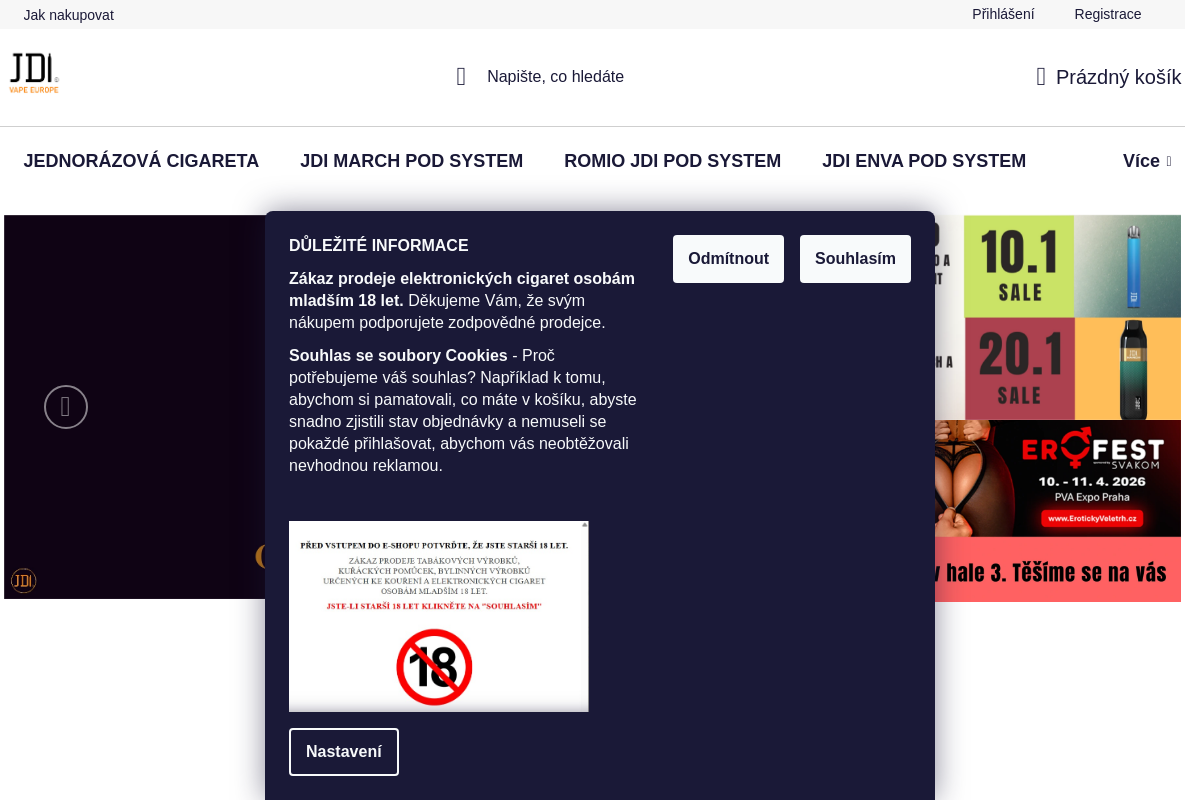Click the search magnifier icon

[x=461, y=77]
